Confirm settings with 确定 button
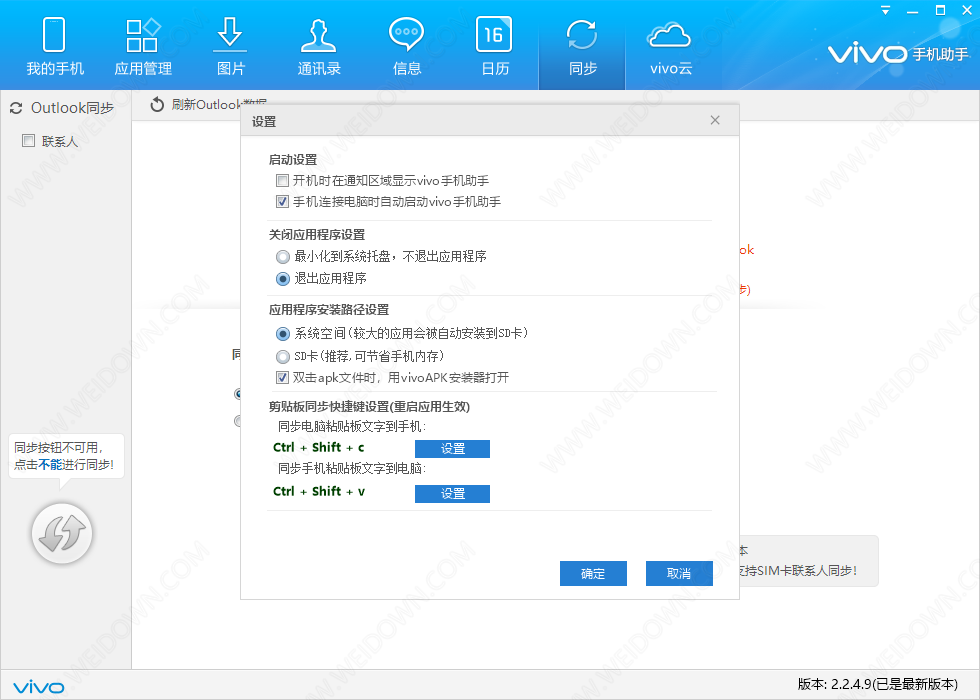The width and height of the screenshot is (980, 700). click(593, 573)
